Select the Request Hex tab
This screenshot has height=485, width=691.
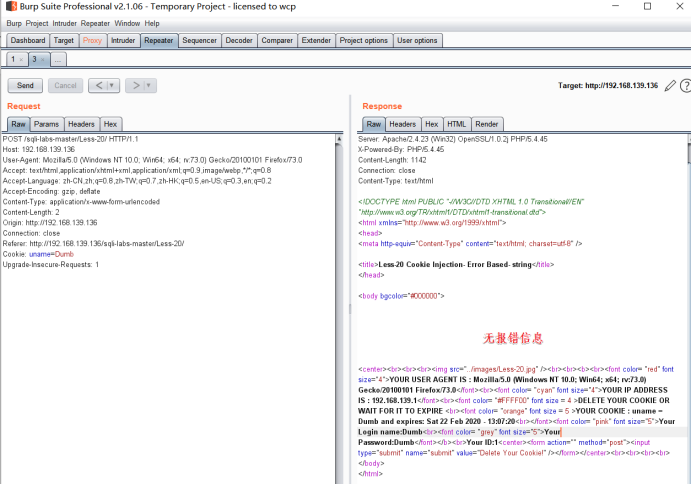tap(110, 124)
